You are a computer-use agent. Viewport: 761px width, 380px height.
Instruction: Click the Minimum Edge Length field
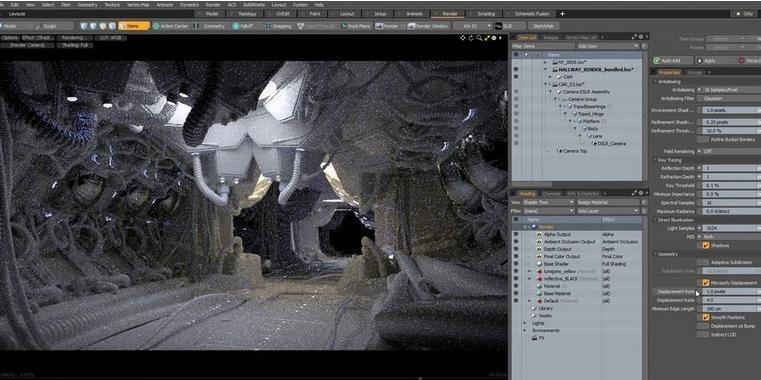(x=731, y=309)
